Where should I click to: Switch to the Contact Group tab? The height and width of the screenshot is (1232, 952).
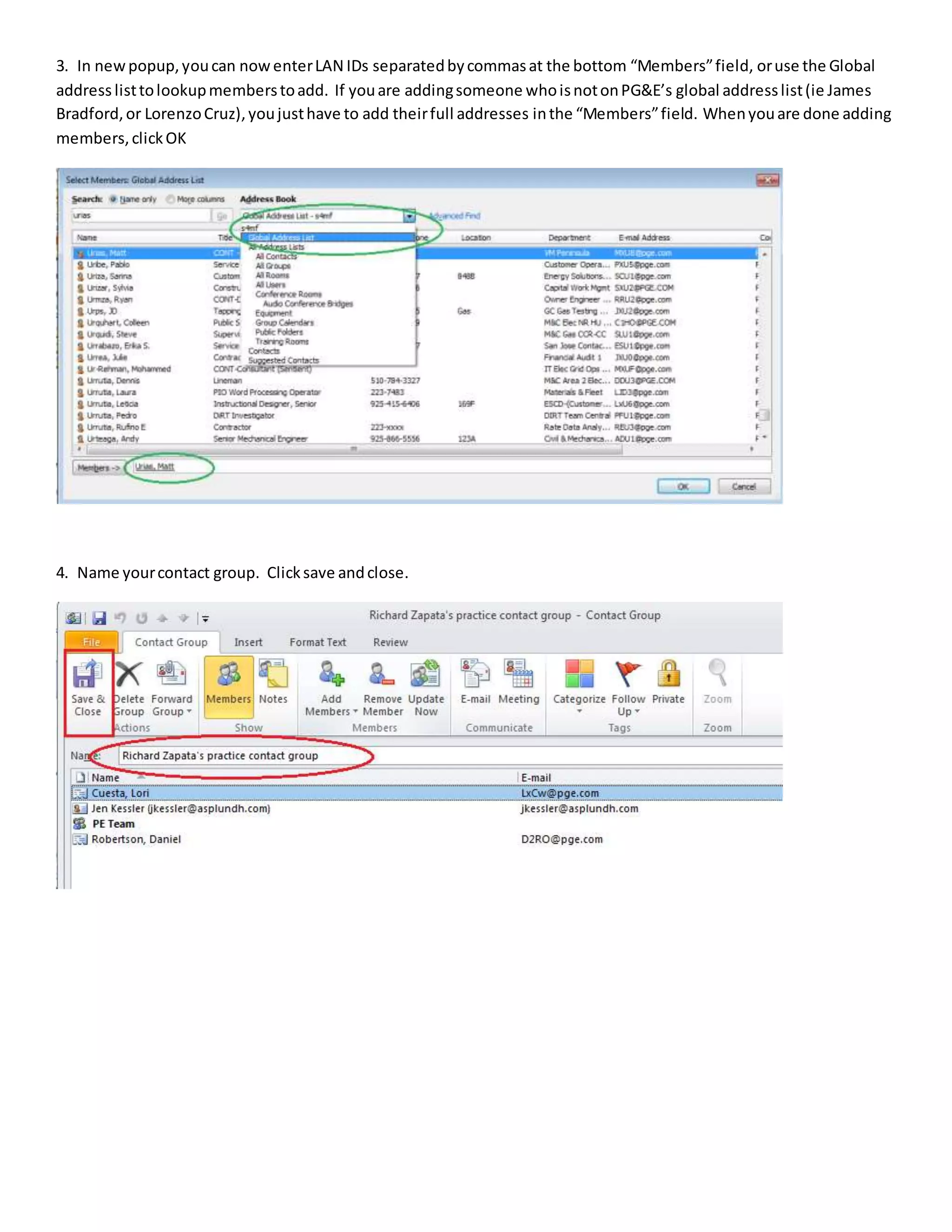point(171,642)
